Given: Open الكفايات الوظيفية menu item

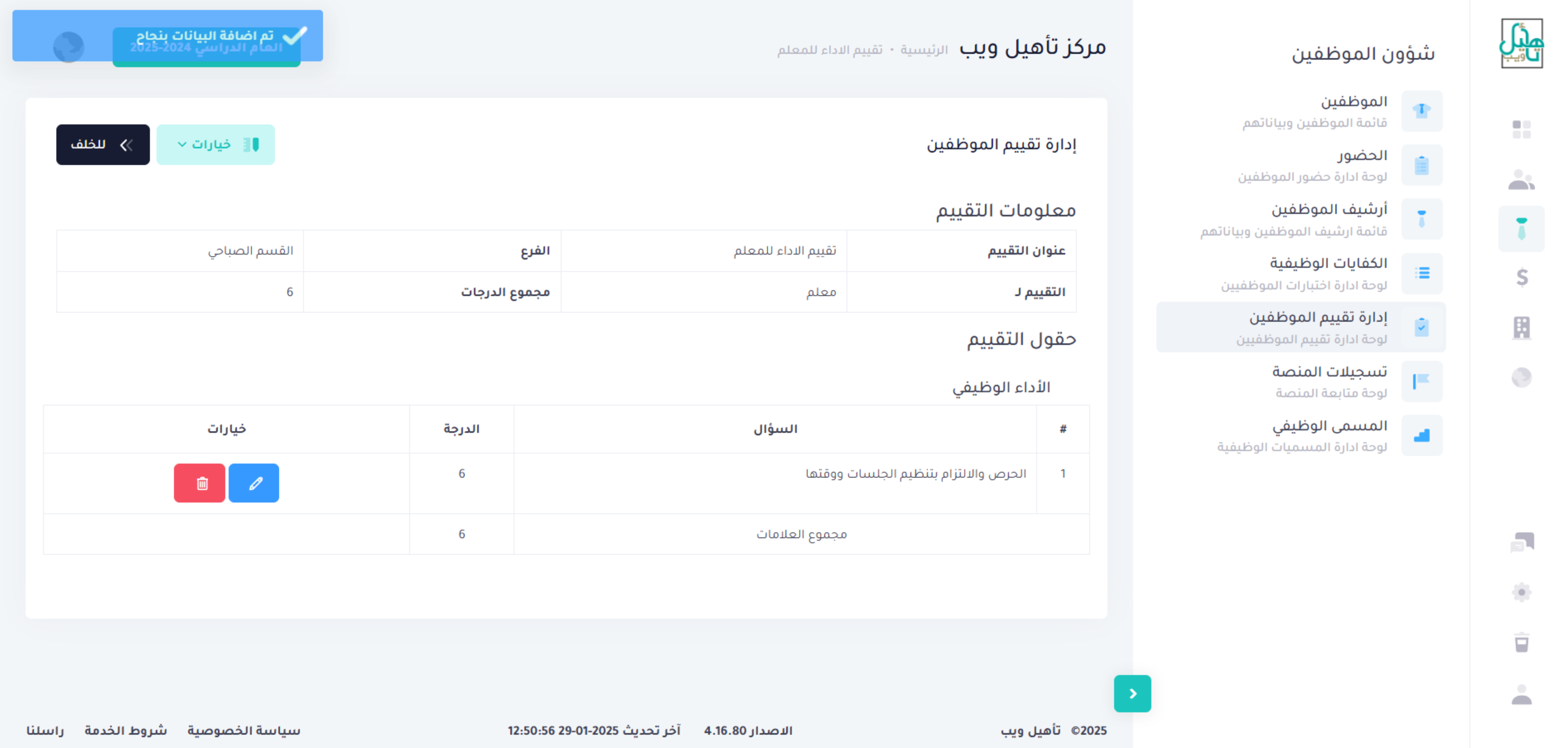Looking at the screenshot, I should click(x=1301, y=273).
